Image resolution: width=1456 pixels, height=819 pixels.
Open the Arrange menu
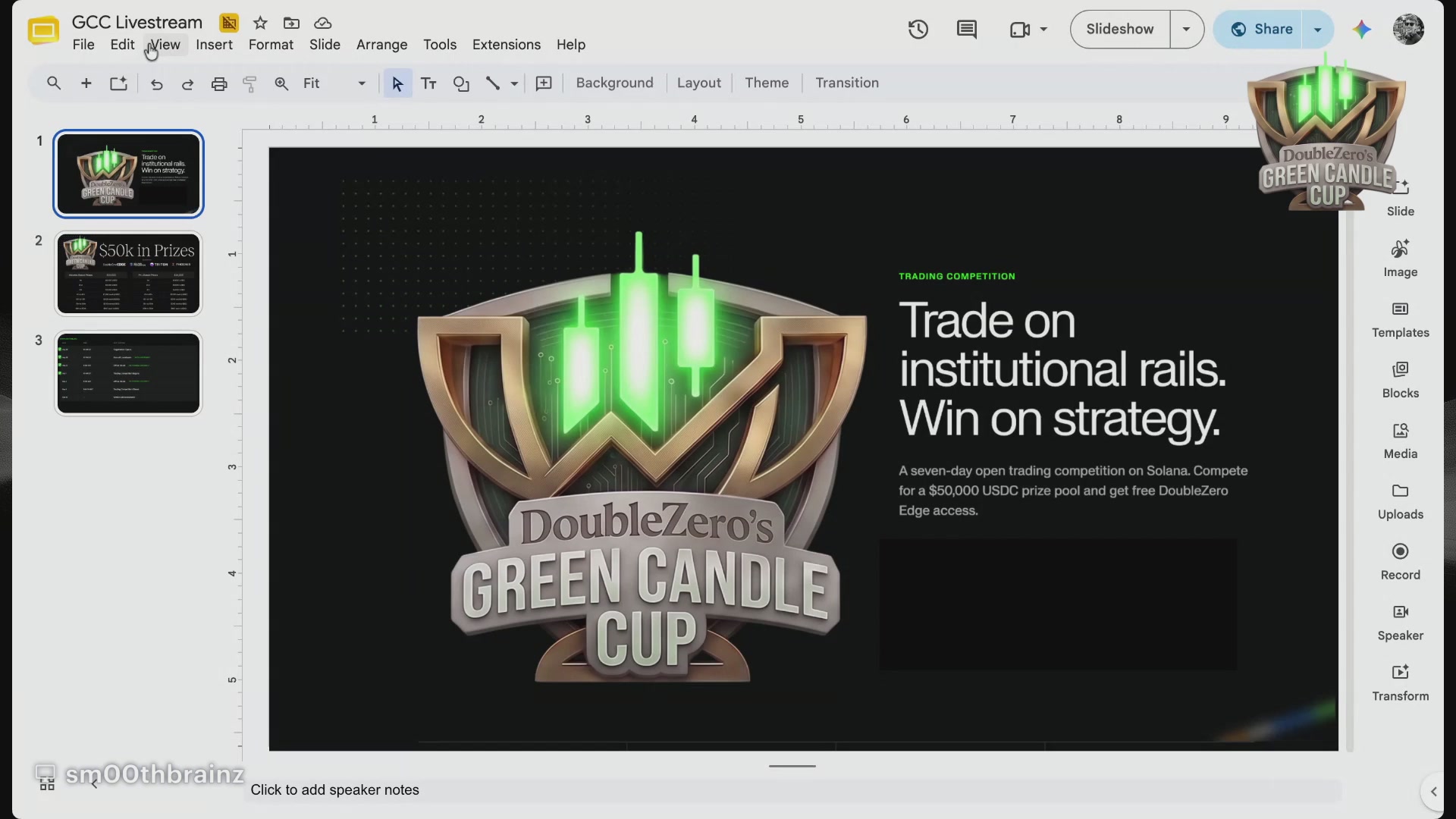pyautogui.click(x=381, y=45)
